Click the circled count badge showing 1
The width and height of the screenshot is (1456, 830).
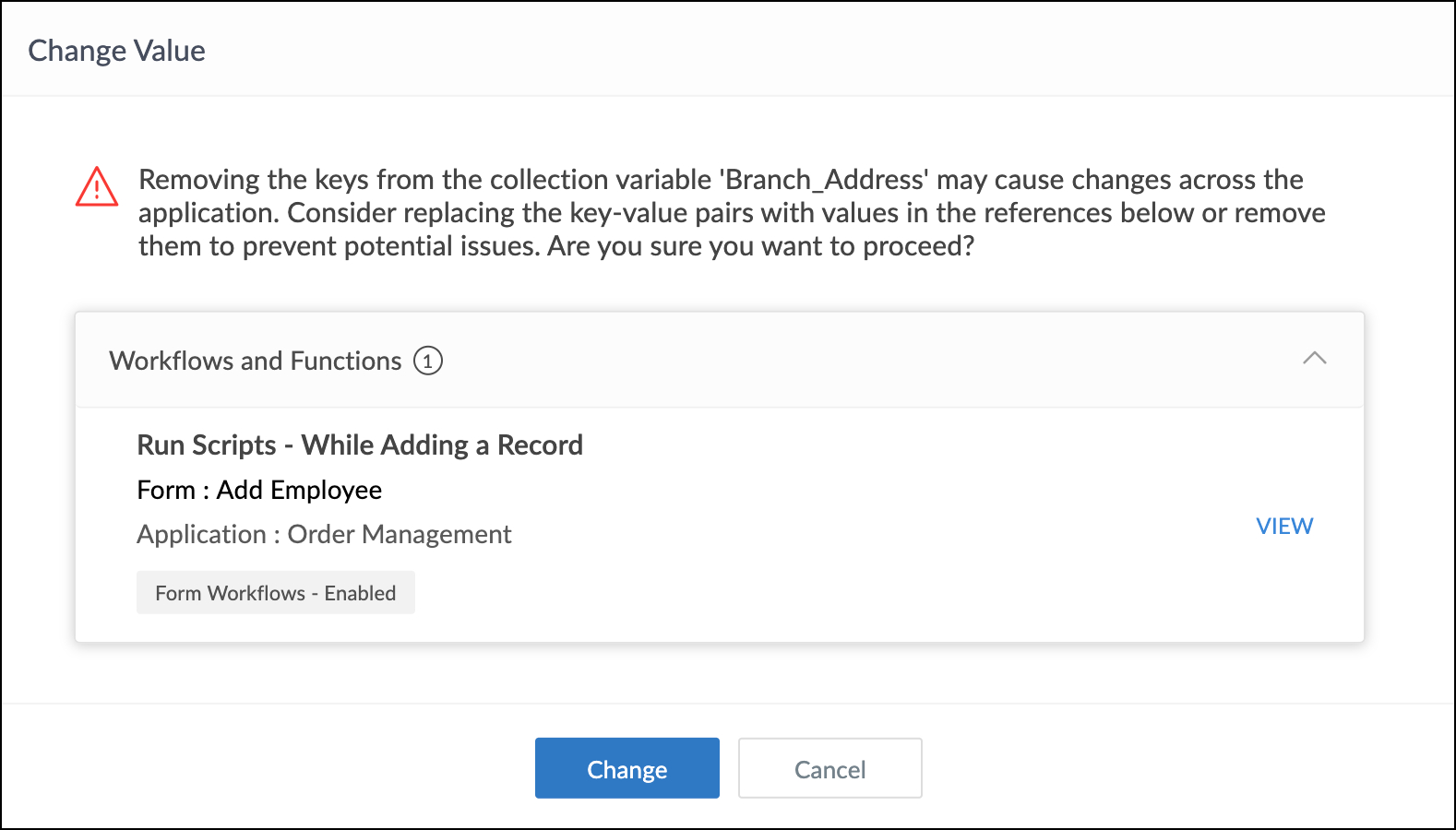428,361
